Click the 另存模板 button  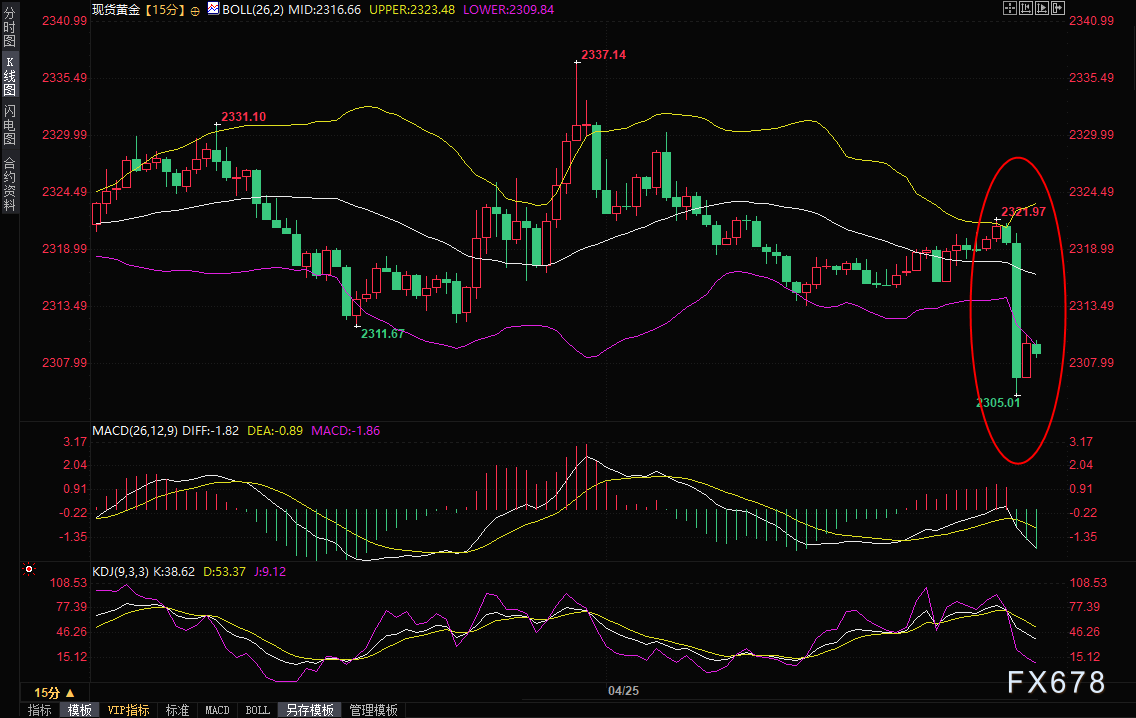coord(310,710)
